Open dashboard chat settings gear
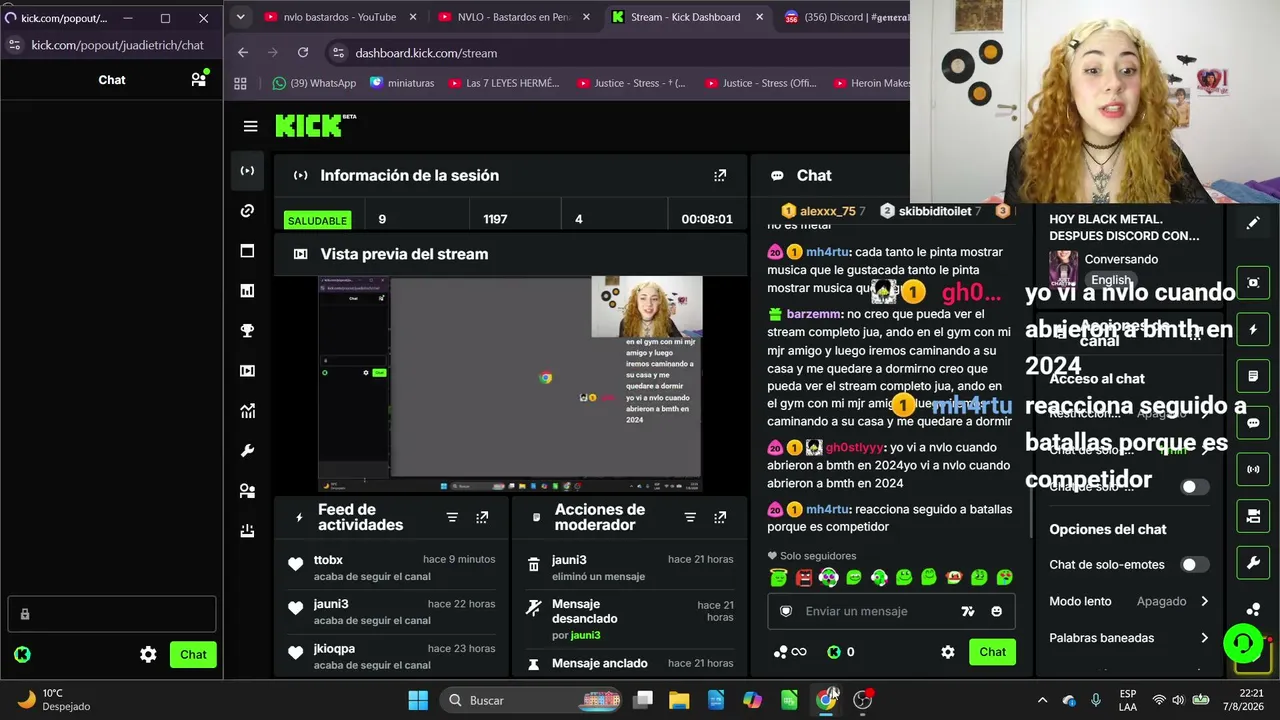 tap(948, 652)
